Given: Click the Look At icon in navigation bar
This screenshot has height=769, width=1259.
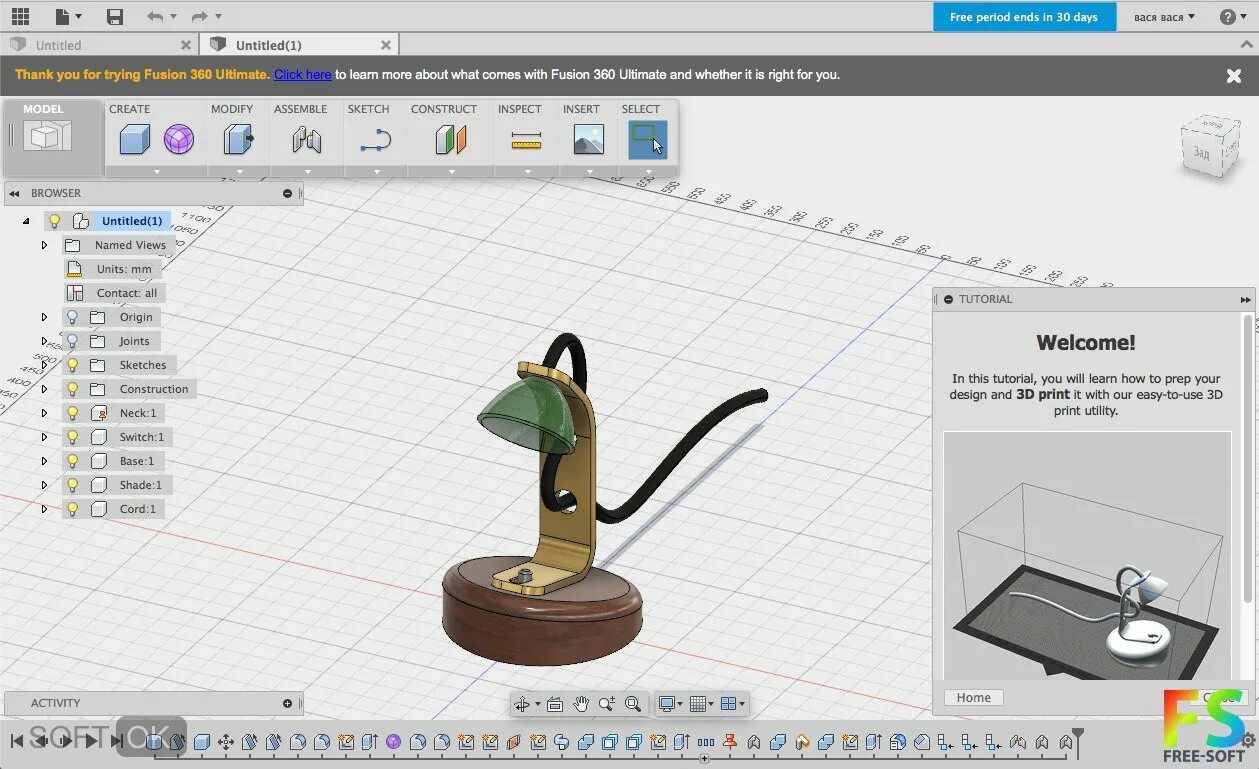Looking at the screenshot, I should click(x=555, y=705).
